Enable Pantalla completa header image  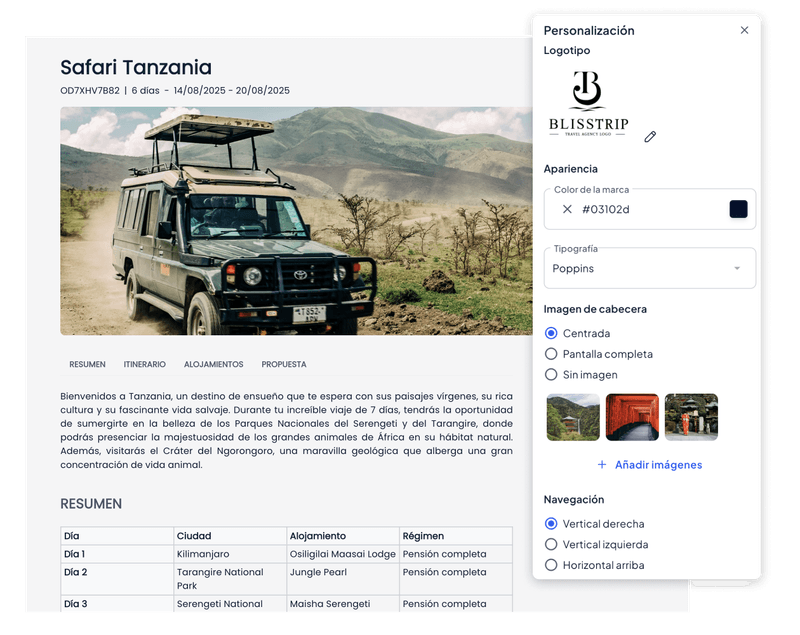pos(550,355)
